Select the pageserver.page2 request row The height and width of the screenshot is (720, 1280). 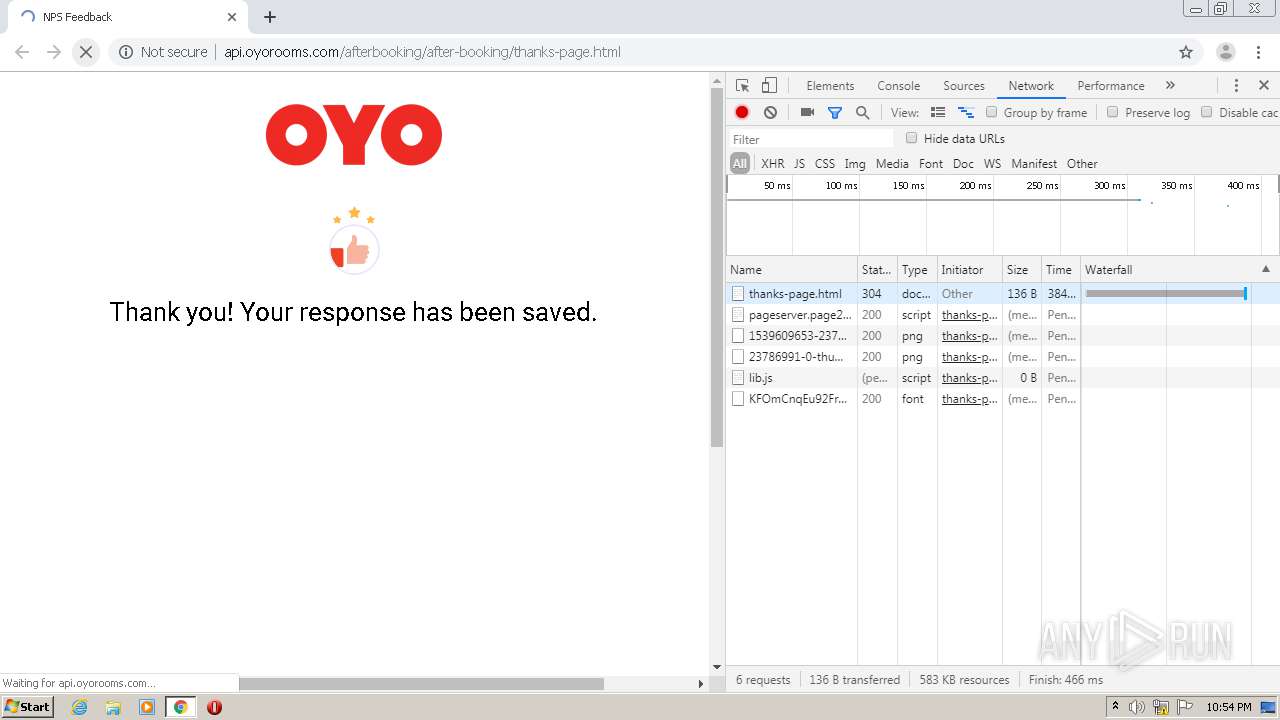point(1003,315)
